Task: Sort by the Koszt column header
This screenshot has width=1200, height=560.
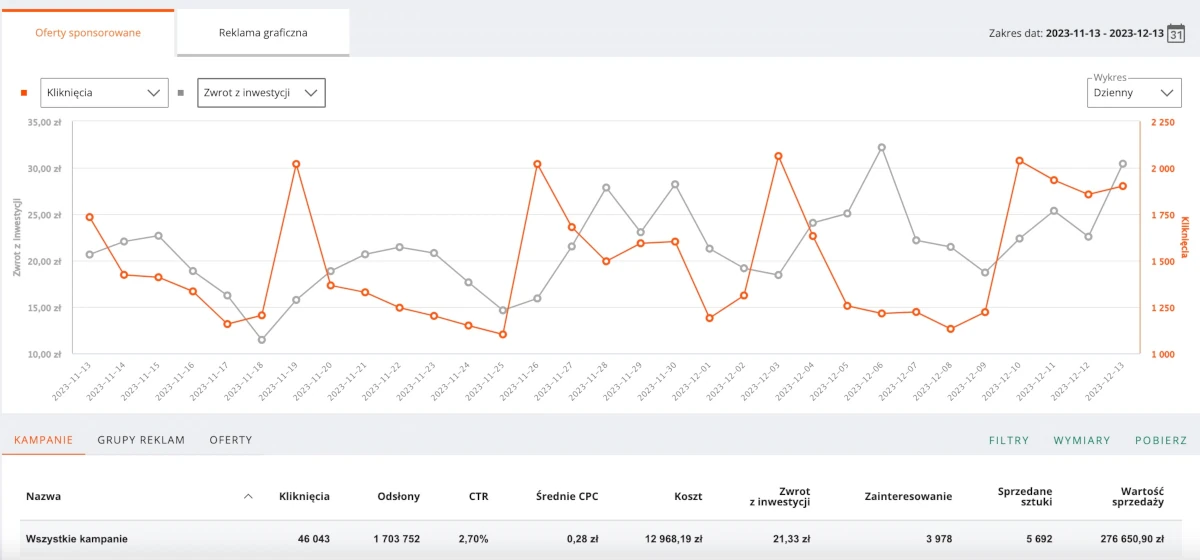Action: 688,496
